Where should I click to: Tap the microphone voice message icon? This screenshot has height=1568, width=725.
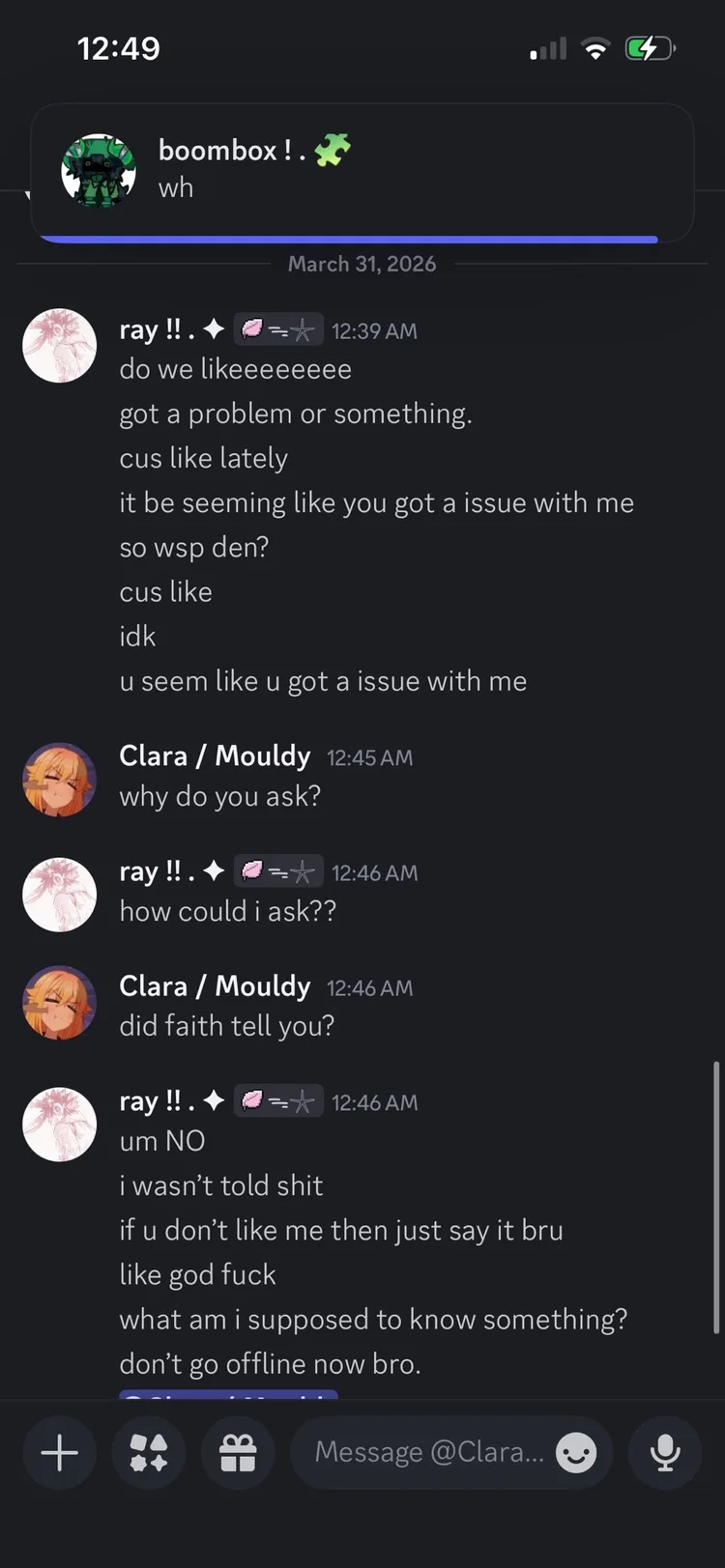point(665,1452)
